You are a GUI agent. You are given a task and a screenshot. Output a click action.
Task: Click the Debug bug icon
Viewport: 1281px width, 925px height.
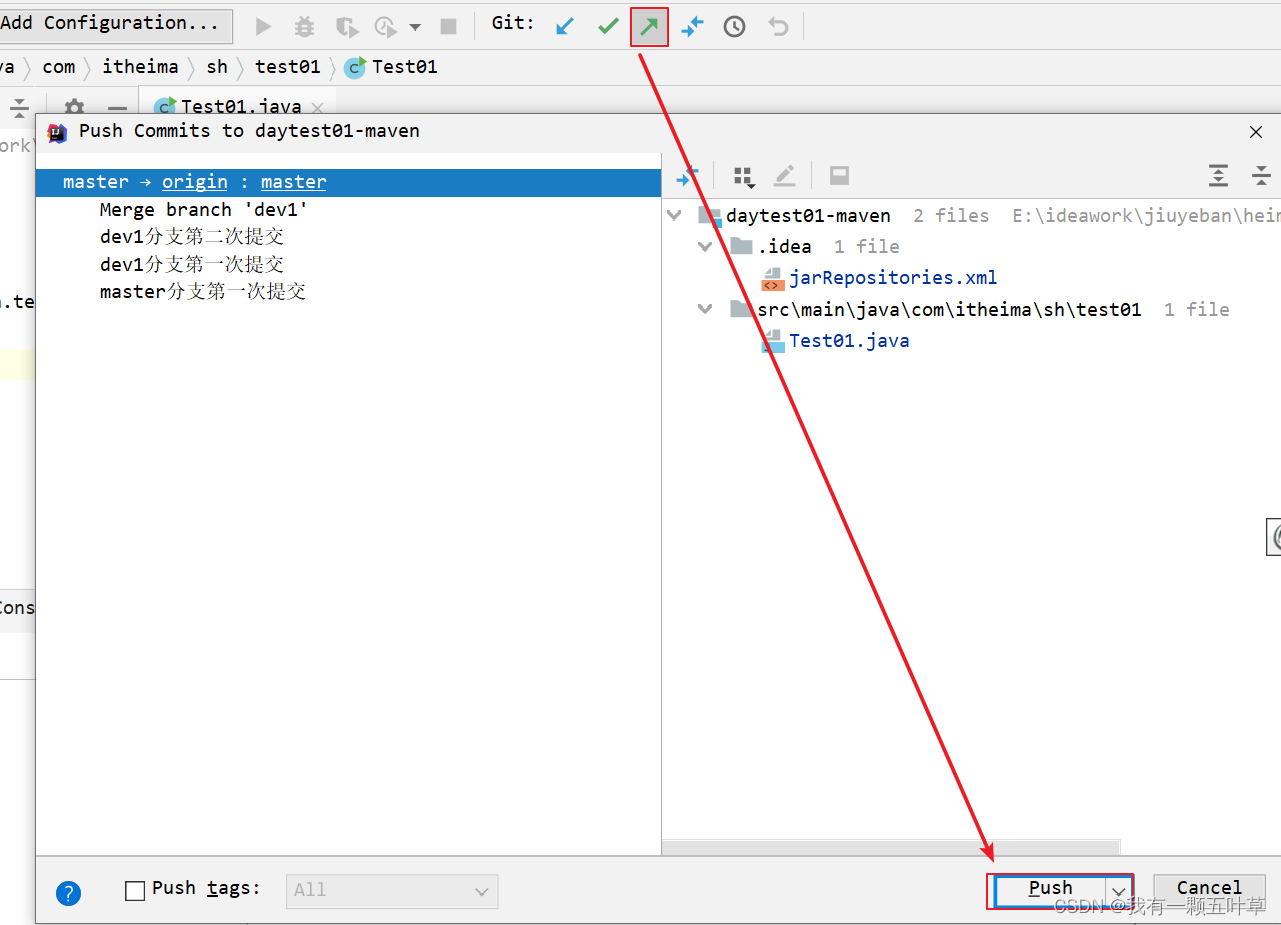point(304,26)
